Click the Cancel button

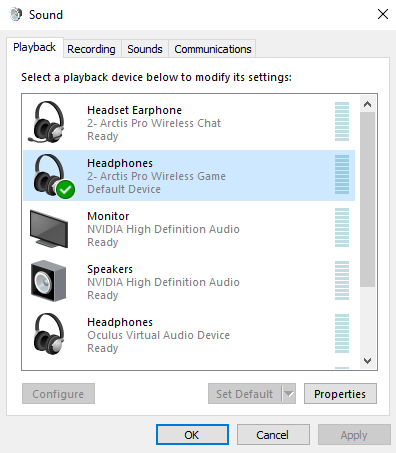click(273, 434)
